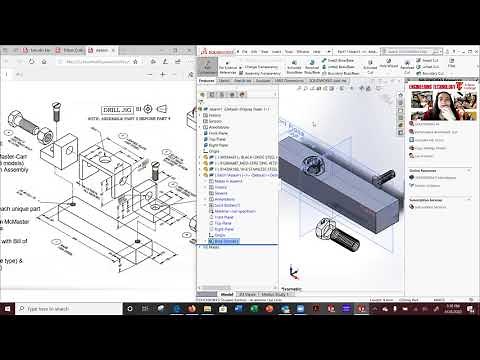
Task: Open the Insert menu in SolidWorks
Action: 276,52
